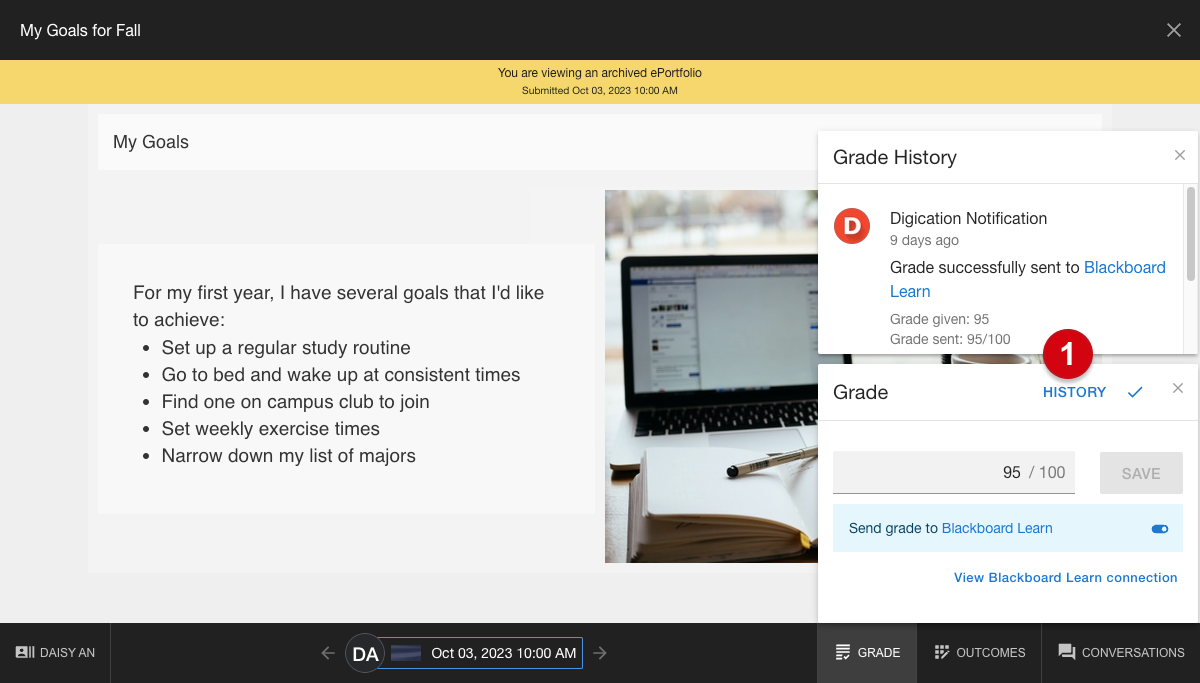Viewport: 1200px width, 683px height.
Task: Click the 'Grade History' heading
Action: pyautogui.click(x=895, y=157)
